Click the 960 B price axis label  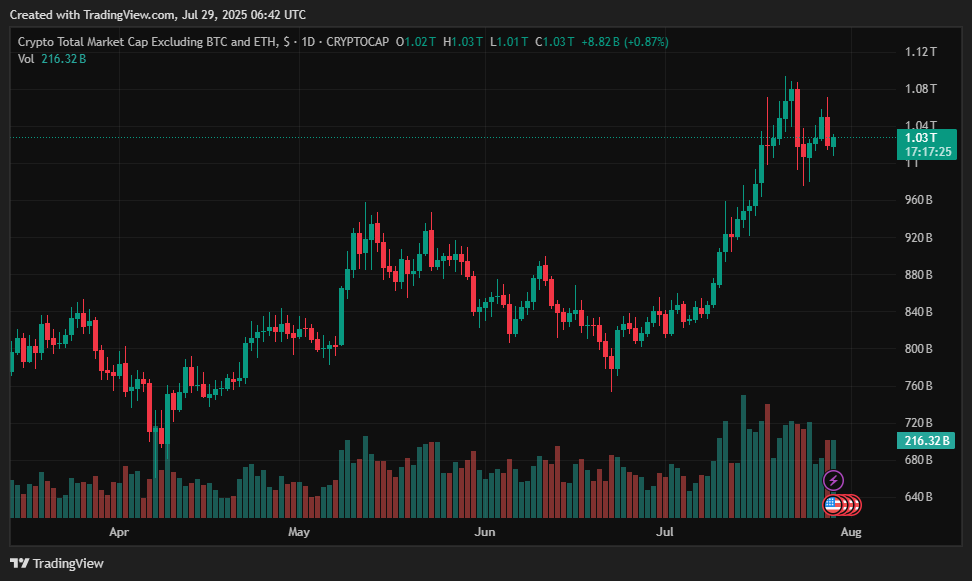(918, 200)
